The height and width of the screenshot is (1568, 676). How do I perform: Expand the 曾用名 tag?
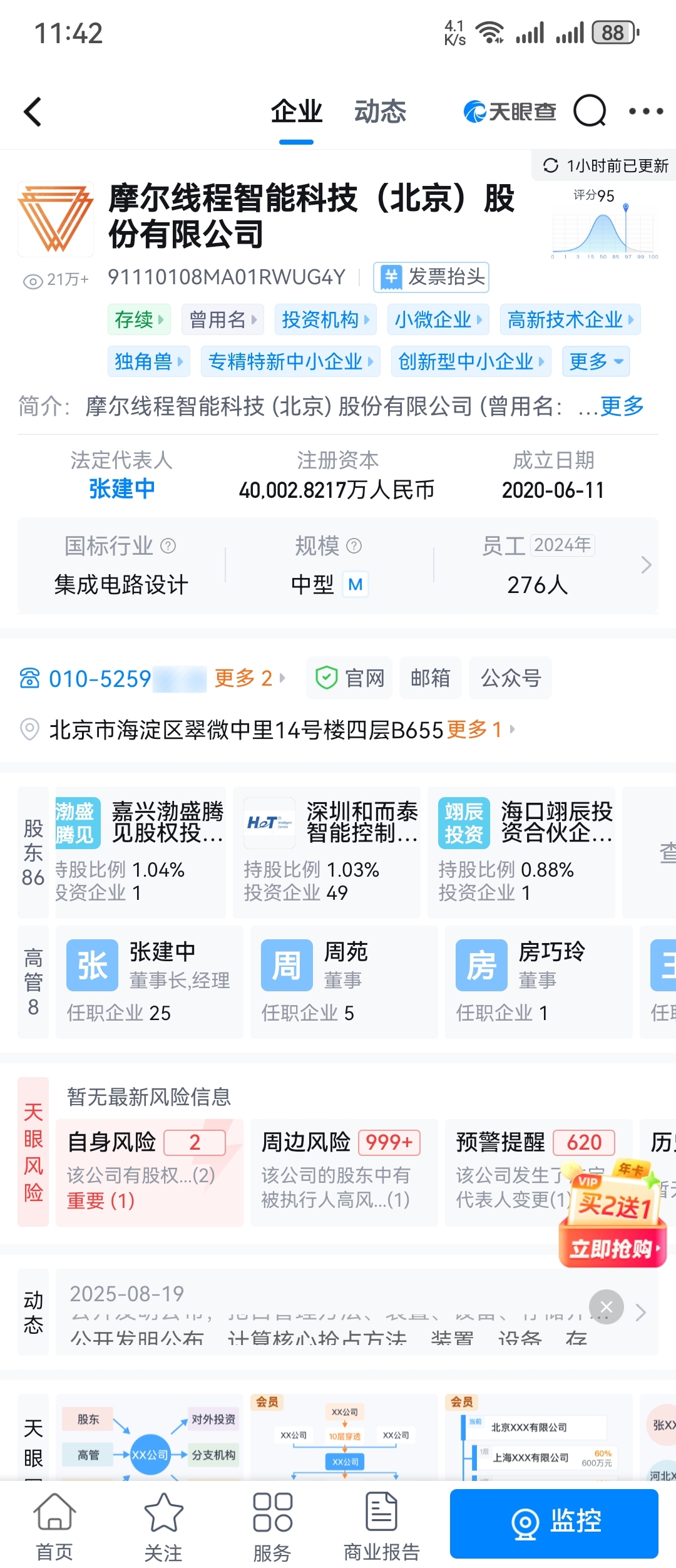click(x=223, y=319)
